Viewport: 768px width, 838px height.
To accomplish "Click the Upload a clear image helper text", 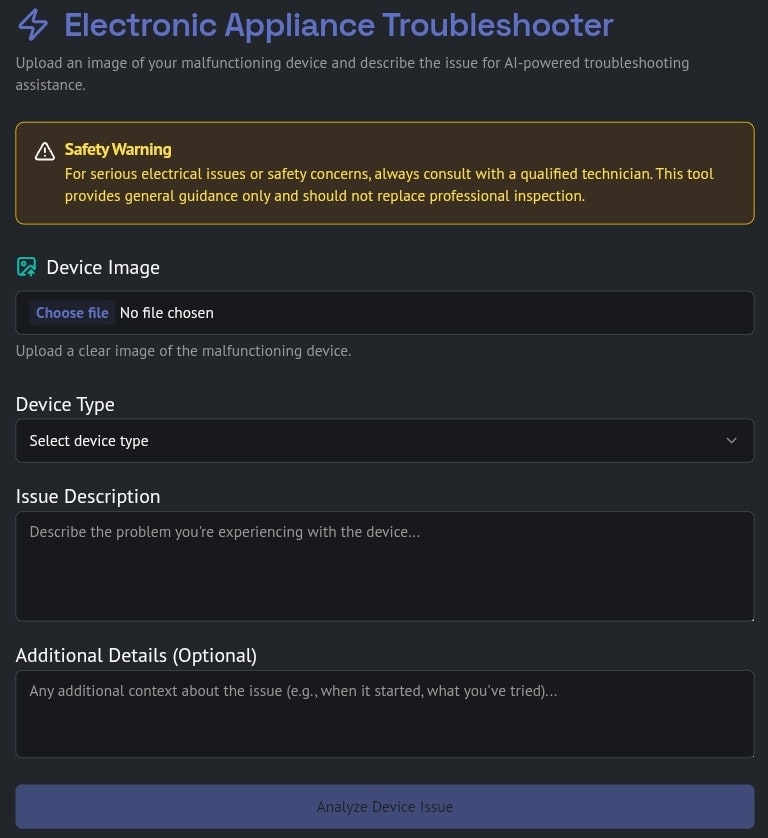I will (183, 351).
